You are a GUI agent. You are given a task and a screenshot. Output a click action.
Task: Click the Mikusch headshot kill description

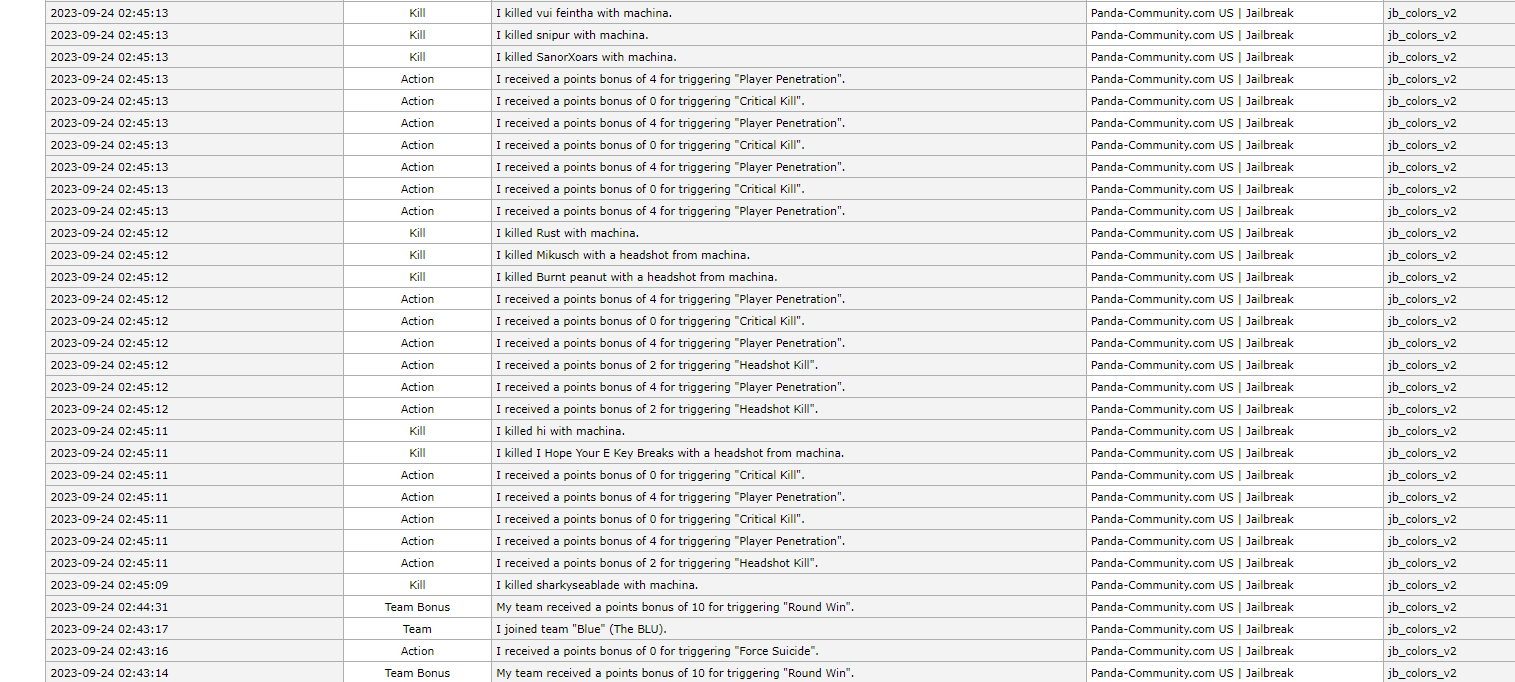point(622,255)
